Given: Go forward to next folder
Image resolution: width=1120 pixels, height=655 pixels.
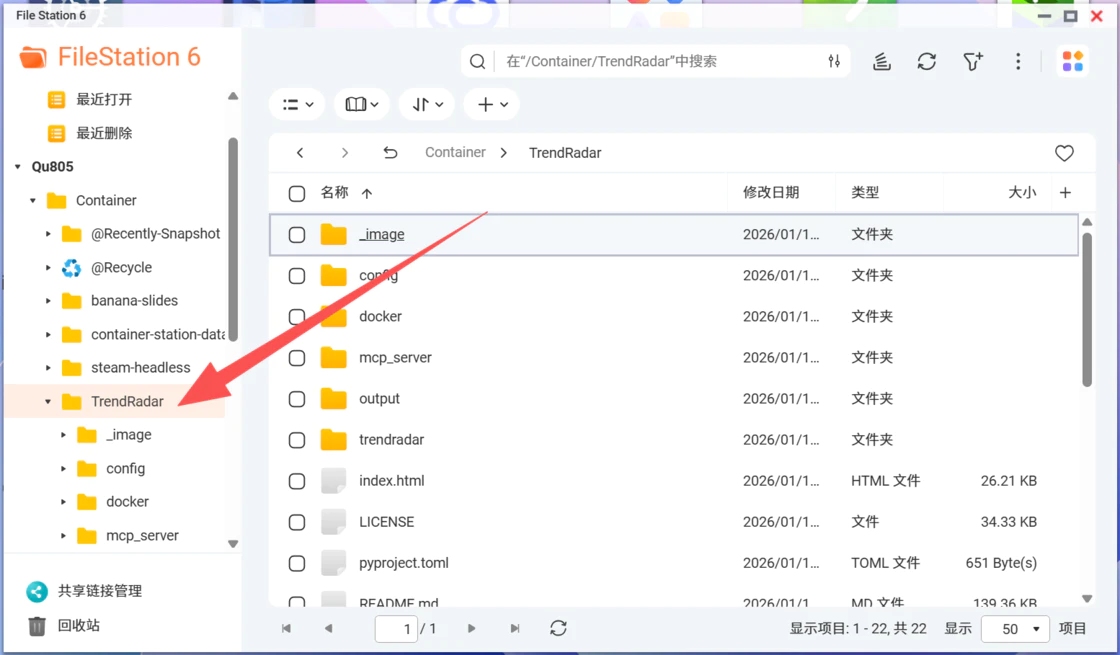Looking at the screenshot, I should pos(345,153).
